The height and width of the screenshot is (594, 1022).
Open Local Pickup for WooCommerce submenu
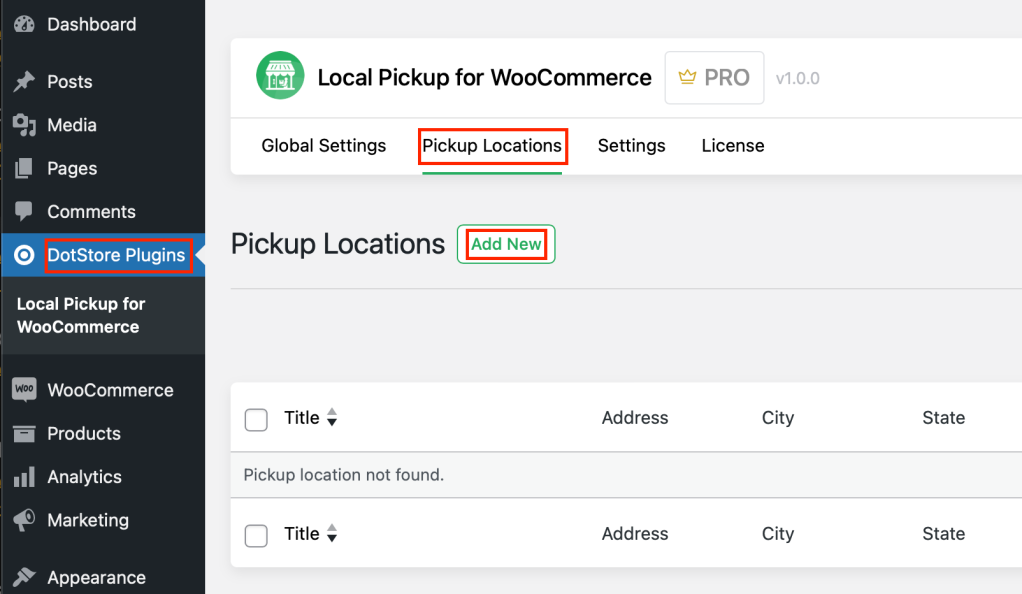coord(81,316)
